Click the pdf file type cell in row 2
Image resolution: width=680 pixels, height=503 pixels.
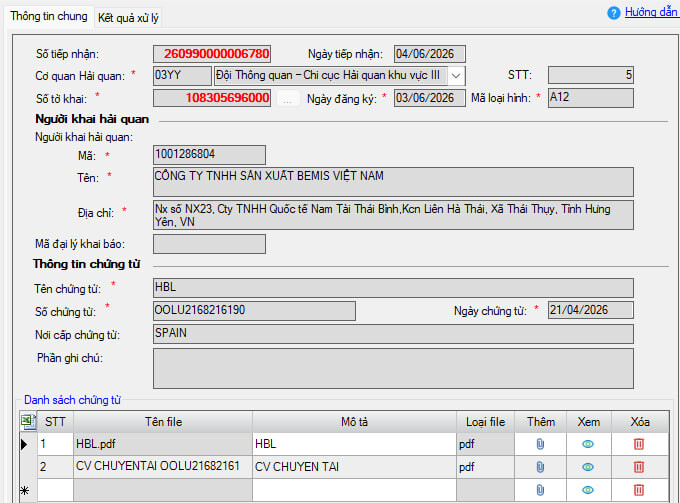click(485, 467)
